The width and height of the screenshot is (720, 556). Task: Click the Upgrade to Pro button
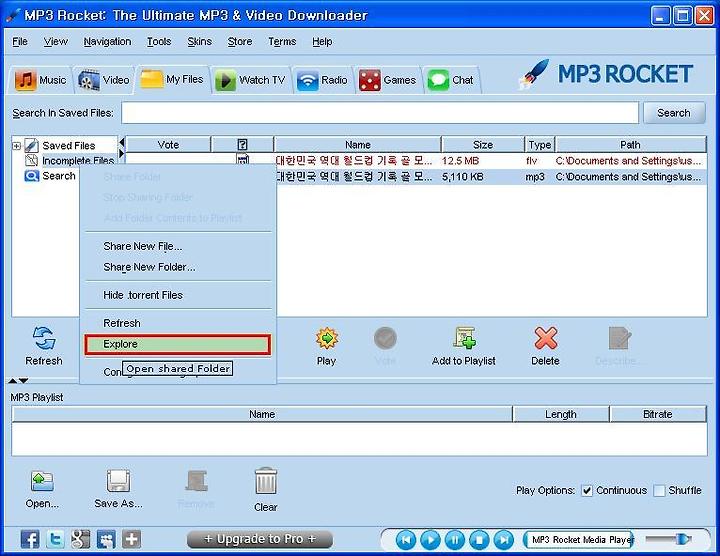coord(260,539)
